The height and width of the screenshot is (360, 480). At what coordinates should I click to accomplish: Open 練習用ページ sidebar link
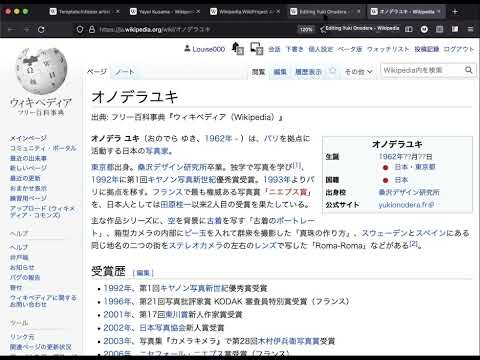pos(28,198)
